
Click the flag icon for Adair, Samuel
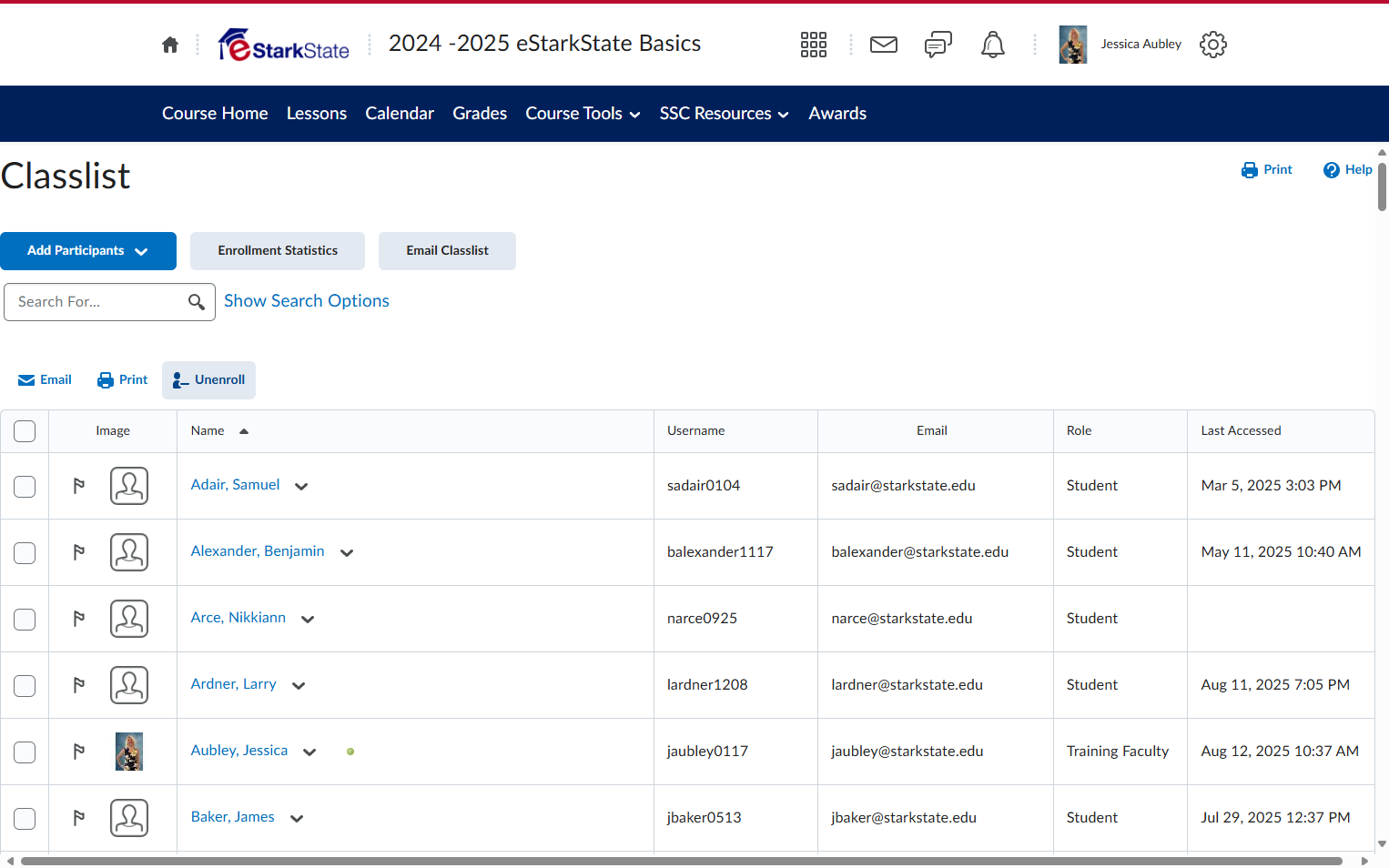pos(79,486)
